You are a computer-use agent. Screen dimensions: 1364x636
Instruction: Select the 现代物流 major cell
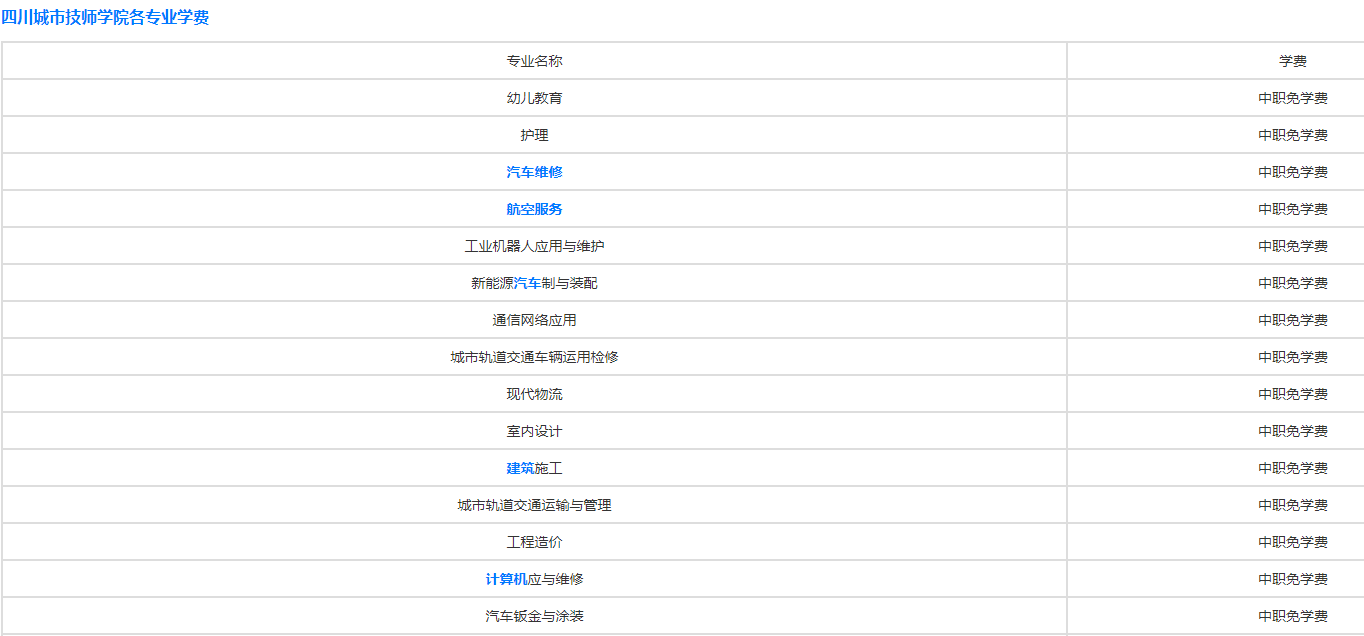(x=534, y=394)
